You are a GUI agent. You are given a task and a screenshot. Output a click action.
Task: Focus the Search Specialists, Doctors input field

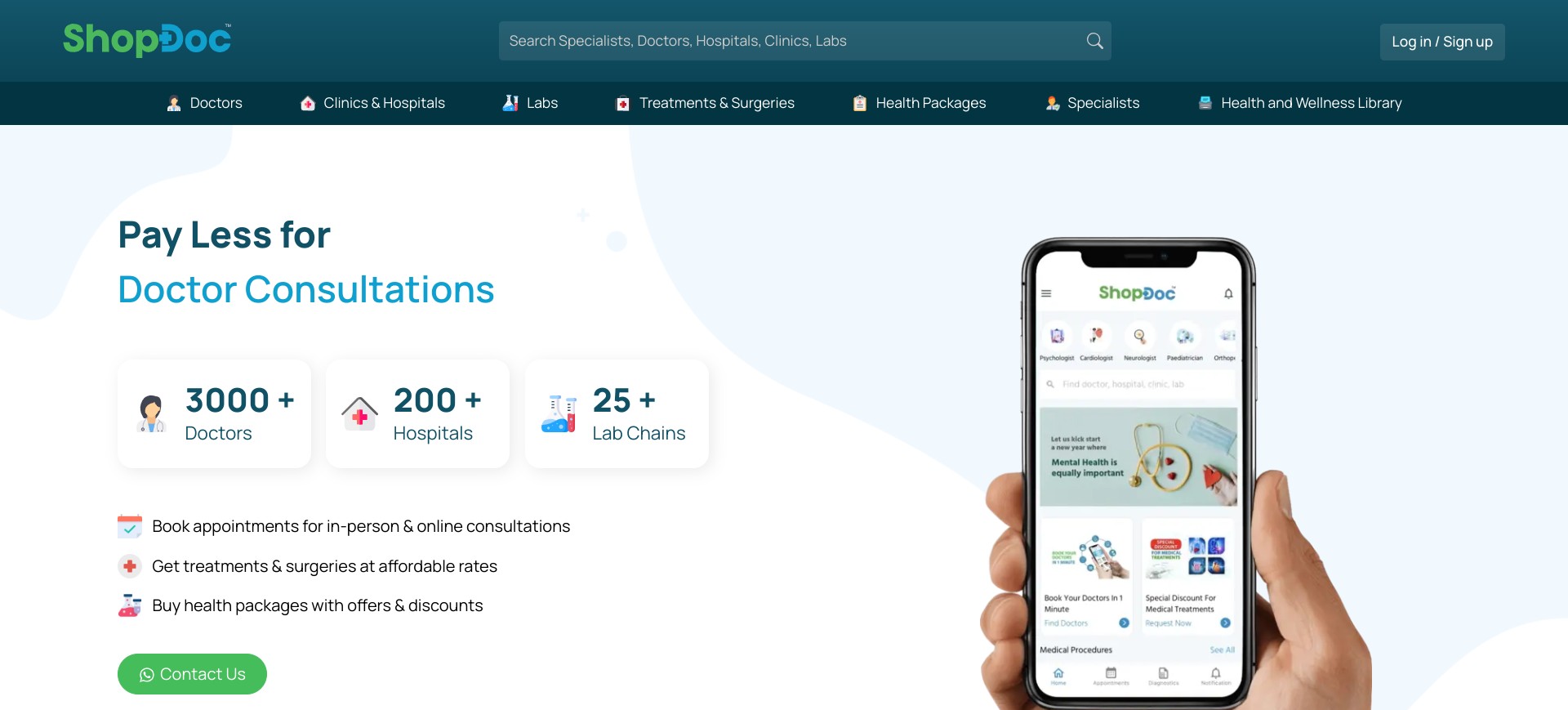point(804,41)
